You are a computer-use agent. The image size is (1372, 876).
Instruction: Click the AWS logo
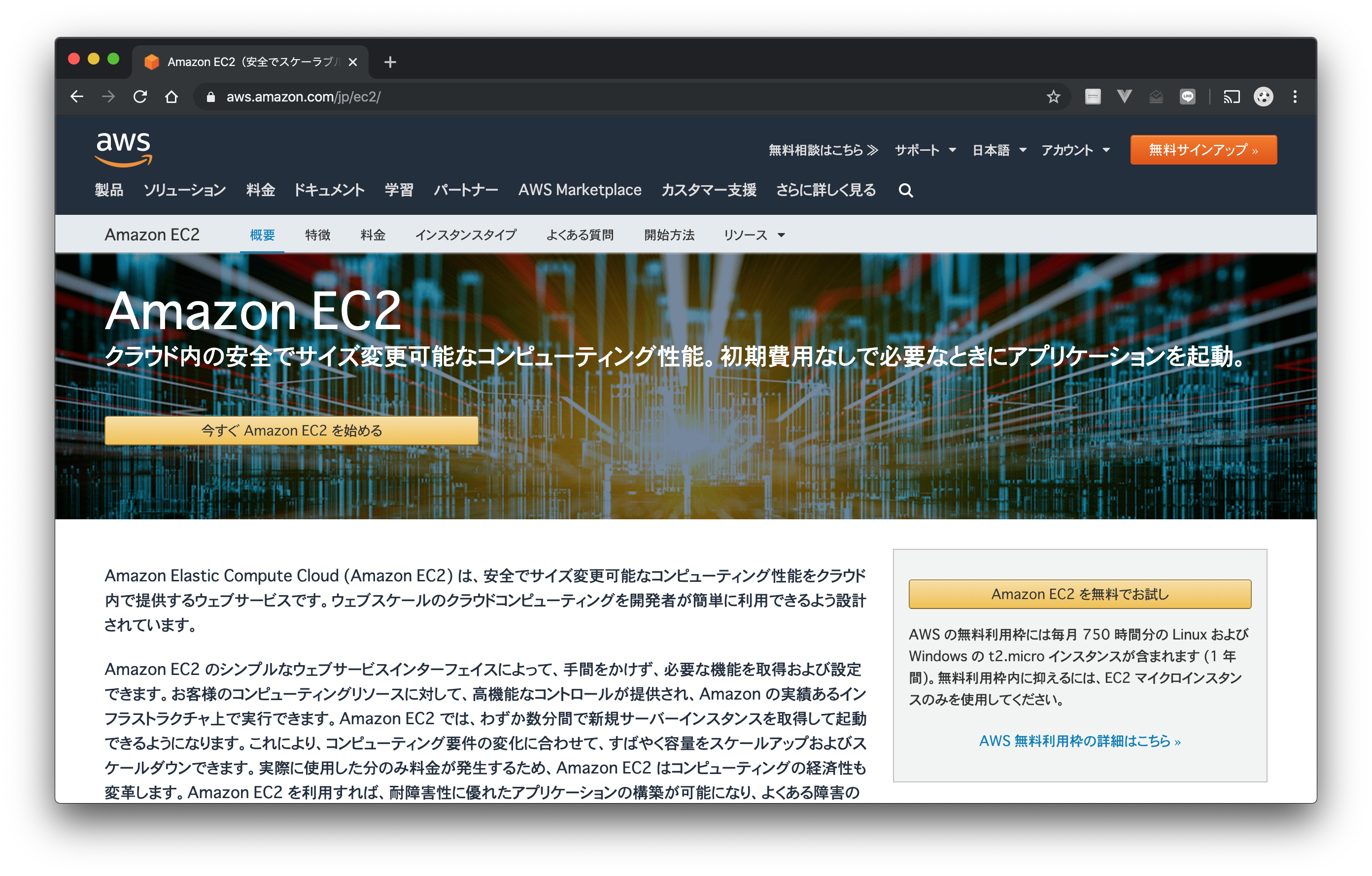124,149
